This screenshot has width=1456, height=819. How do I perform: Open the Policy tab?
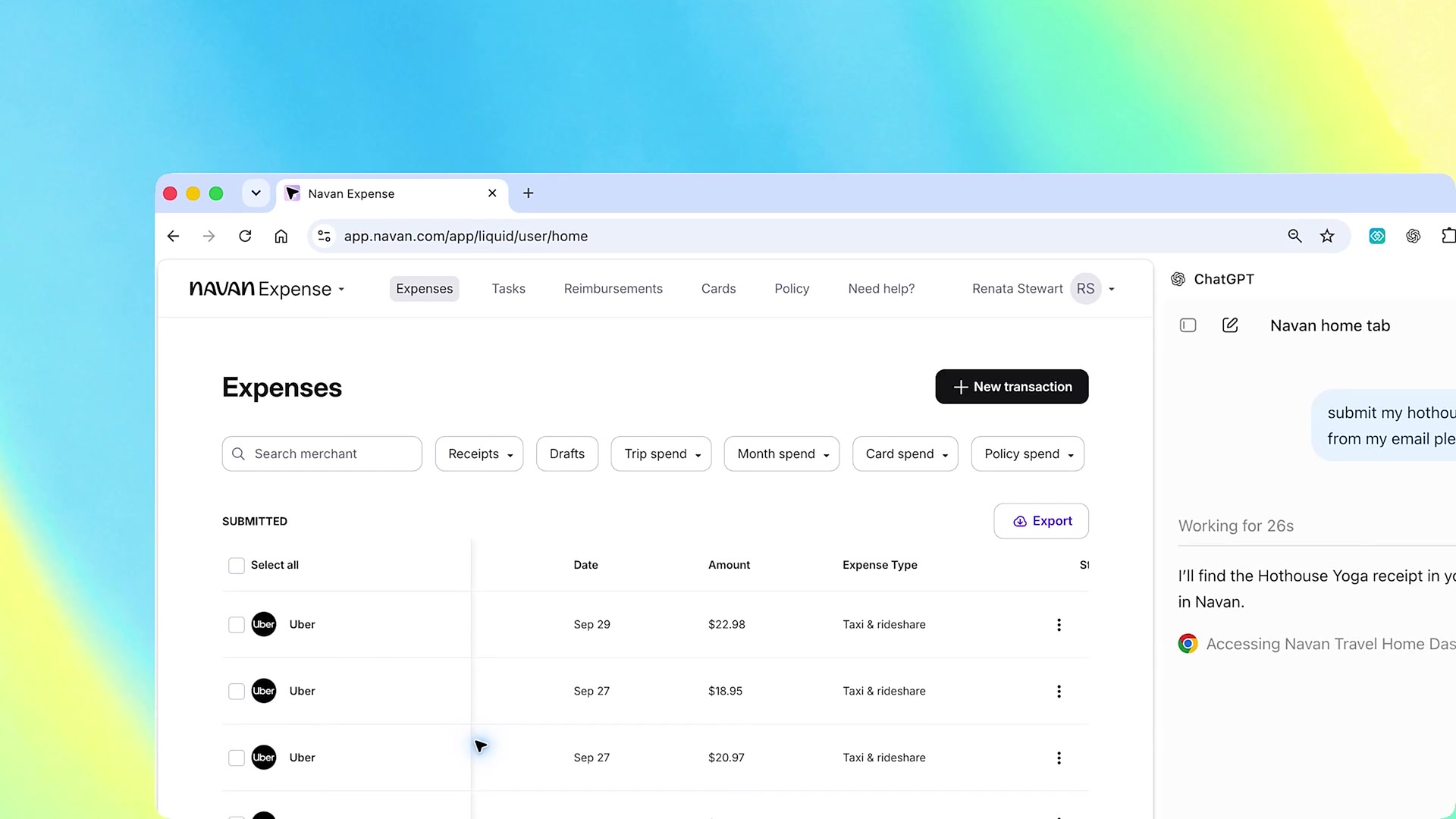(792, 289)
